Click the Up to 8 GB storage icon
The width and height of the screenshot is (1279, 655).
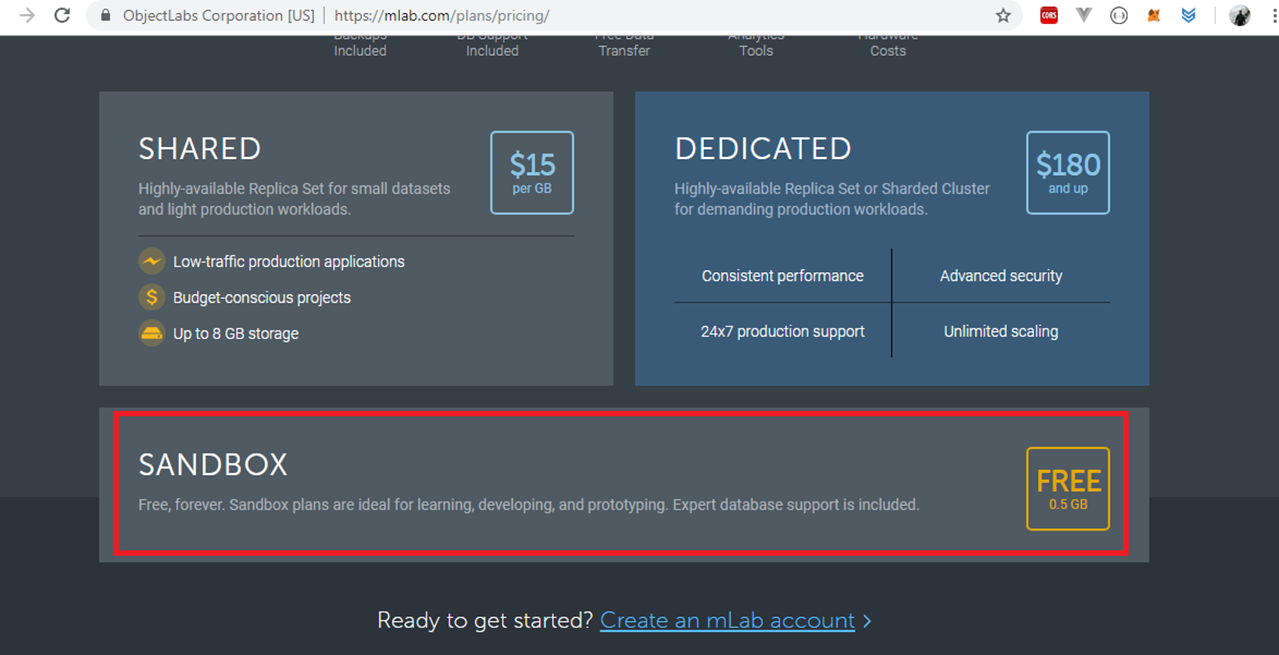tap(151, 333)
